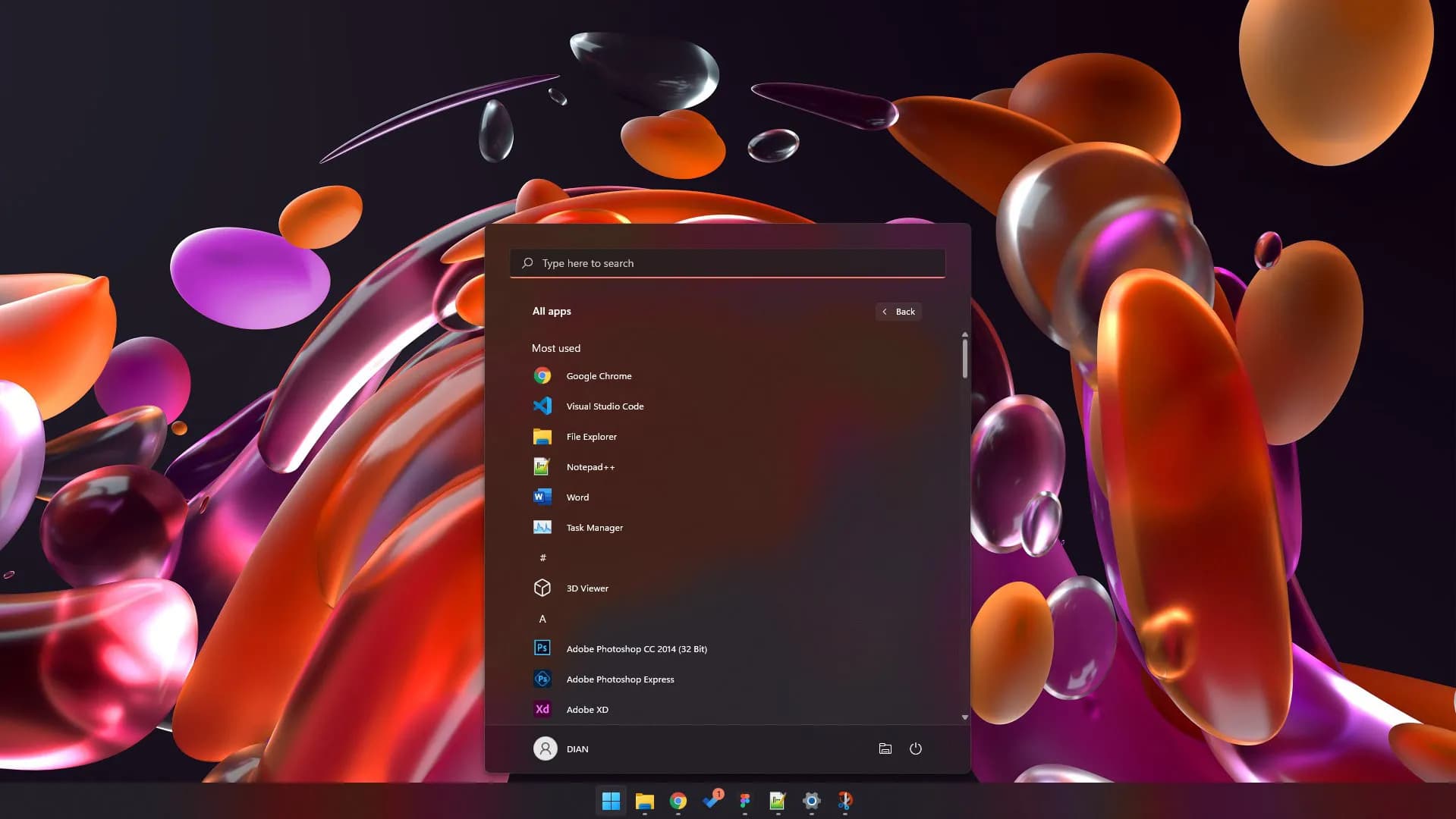Image resolution: width=1456 pixels, height=819 pixels.
Task: Open Adobe XD from the app list
Action: 586,710
